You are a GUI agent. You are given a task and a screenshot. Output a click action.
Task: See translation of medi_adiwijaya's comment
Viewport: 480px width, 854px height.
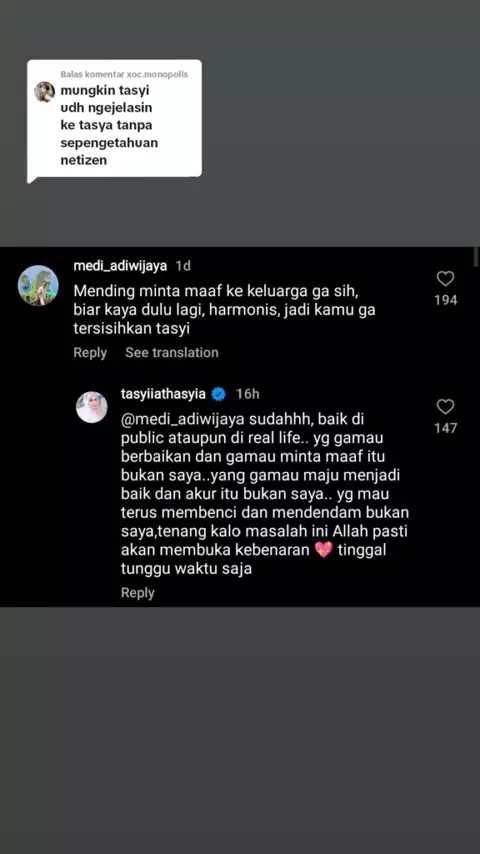172,352
